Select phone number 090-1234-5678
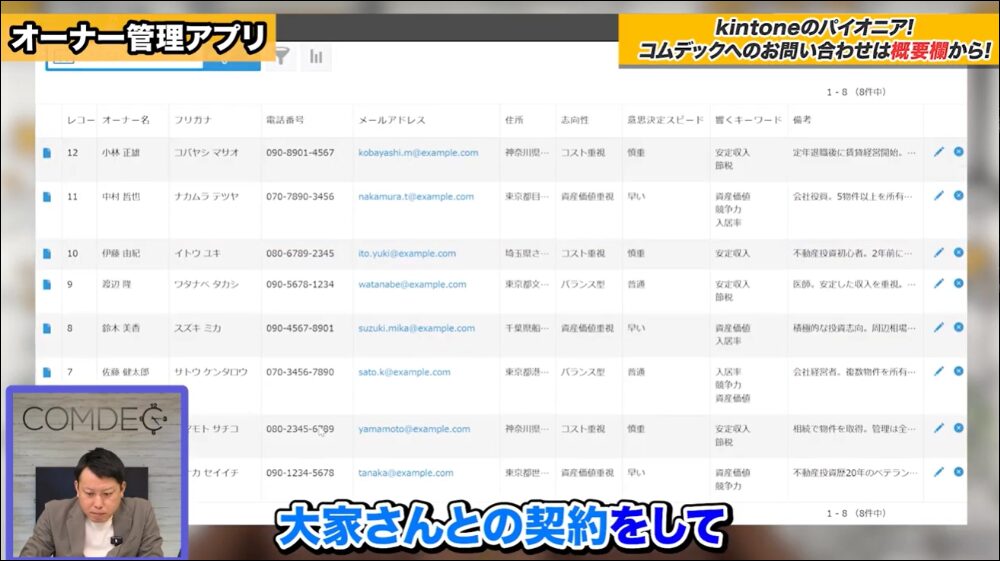The width and height of the screenshot is (1000, 561). click(x=300, y=473)
